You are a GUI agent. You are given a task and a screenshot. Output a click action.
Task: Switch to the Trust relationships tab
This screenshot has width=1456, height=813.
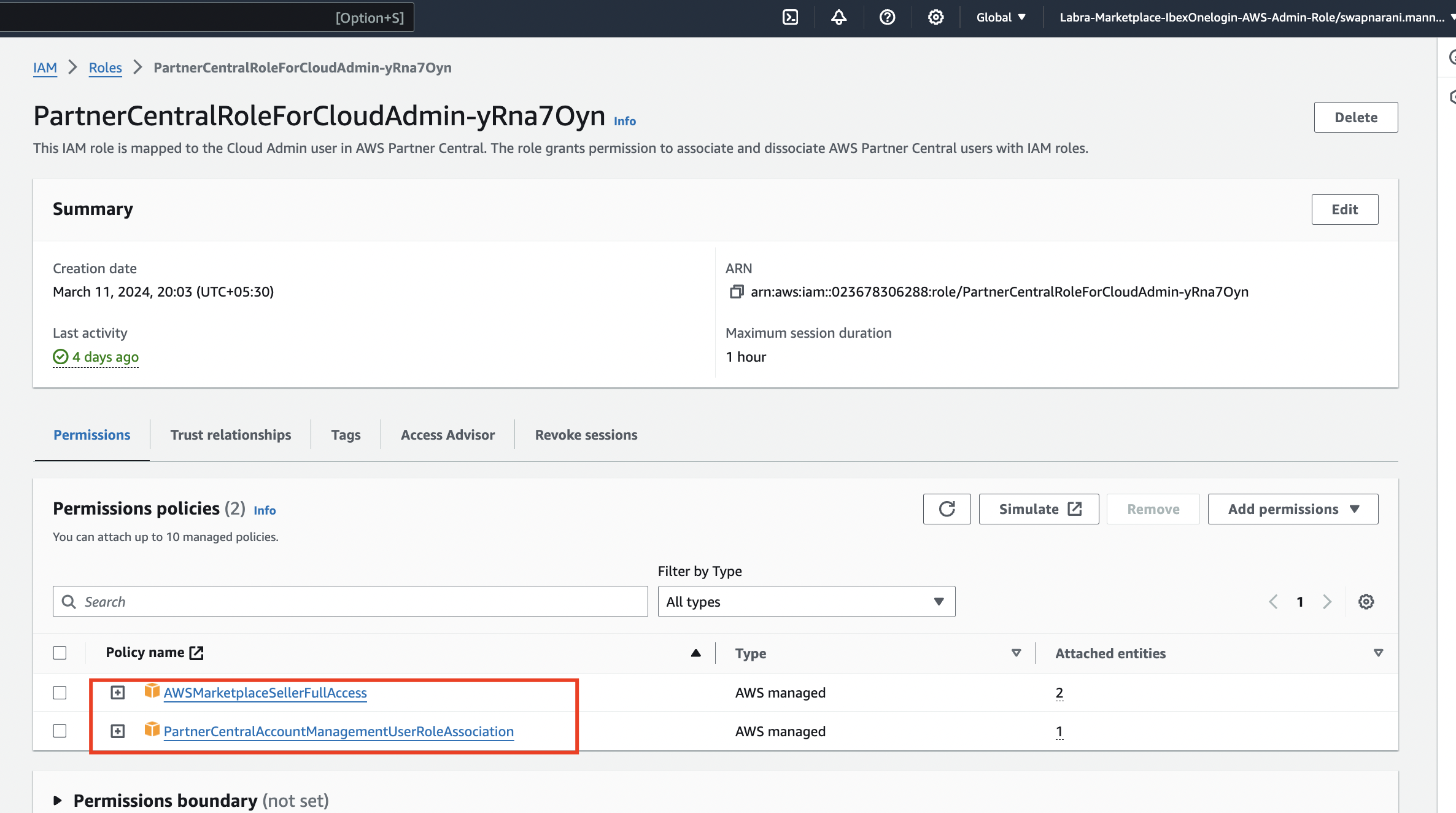[x=231, y=435]
